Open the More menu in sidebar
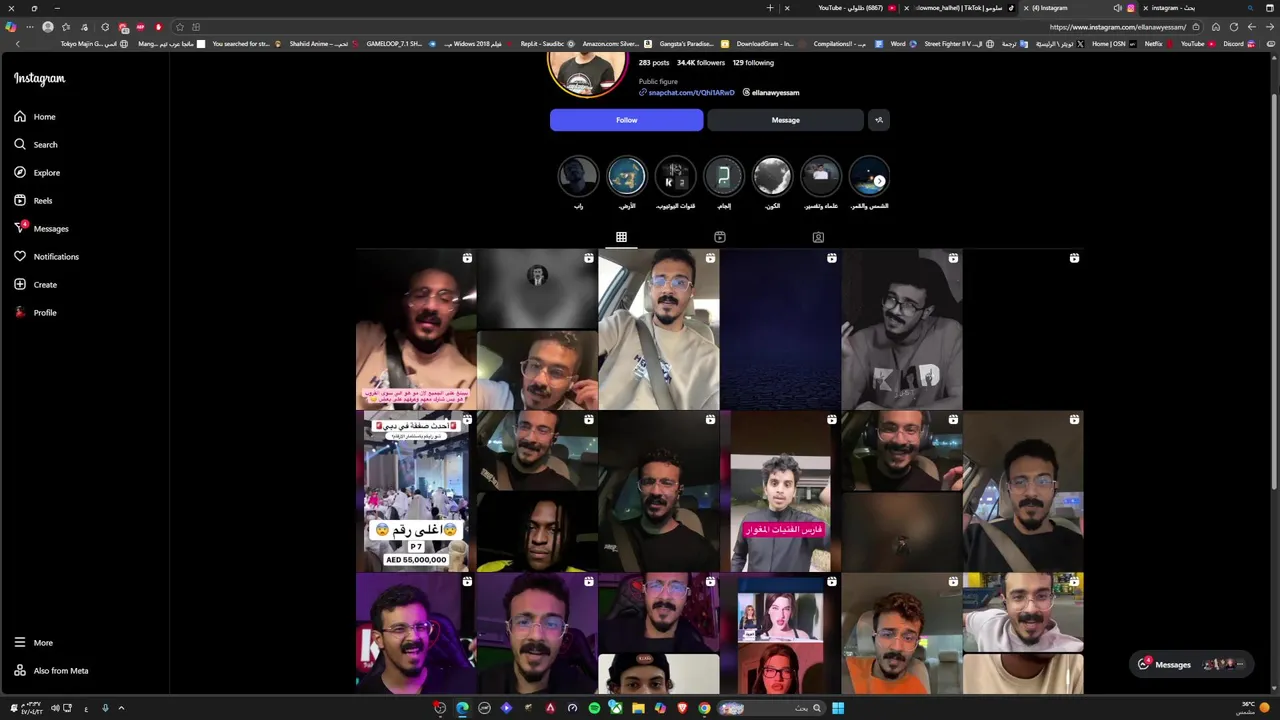 (33, 643)
